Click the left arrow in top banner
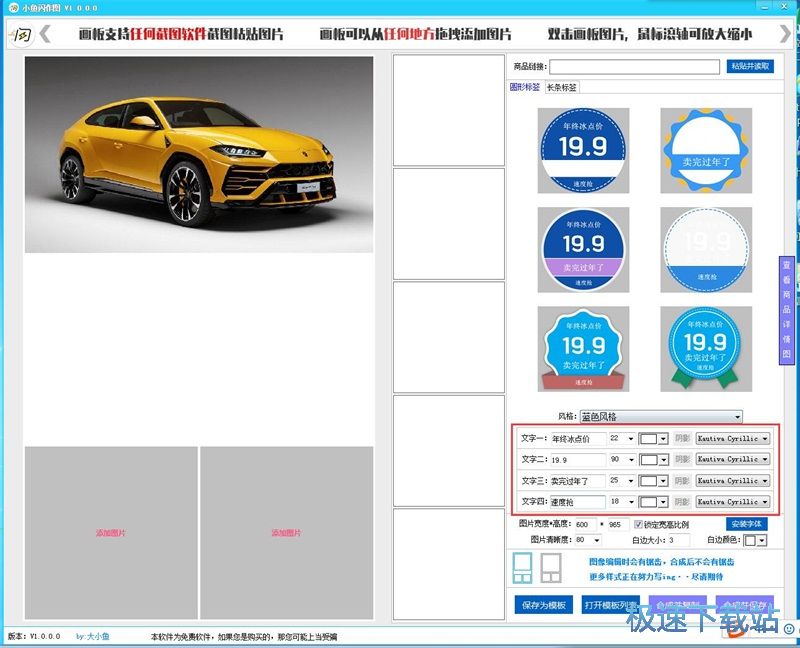 coord(45,34)
